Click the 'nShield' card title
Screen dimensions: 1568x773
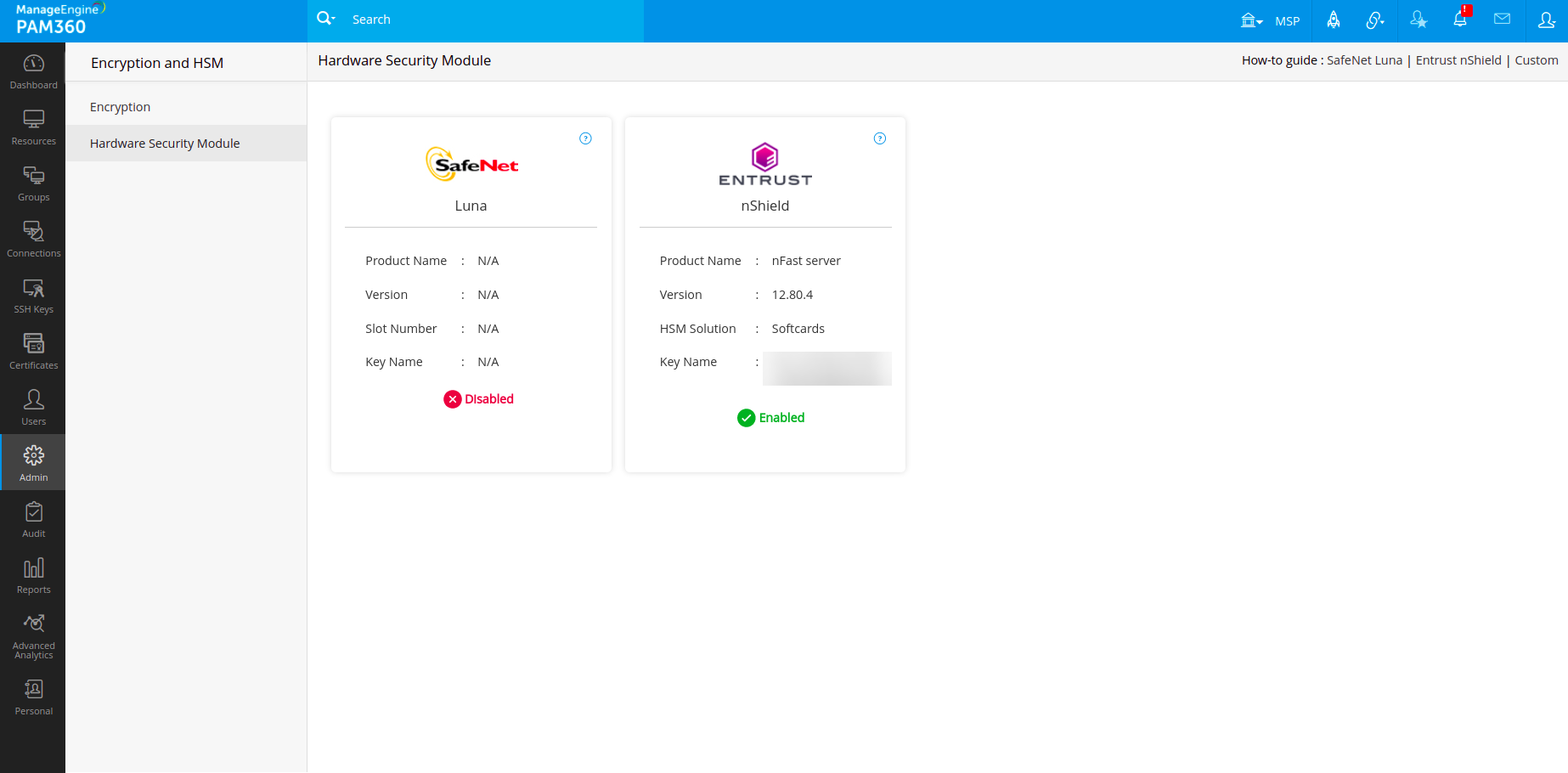[765, 206]
